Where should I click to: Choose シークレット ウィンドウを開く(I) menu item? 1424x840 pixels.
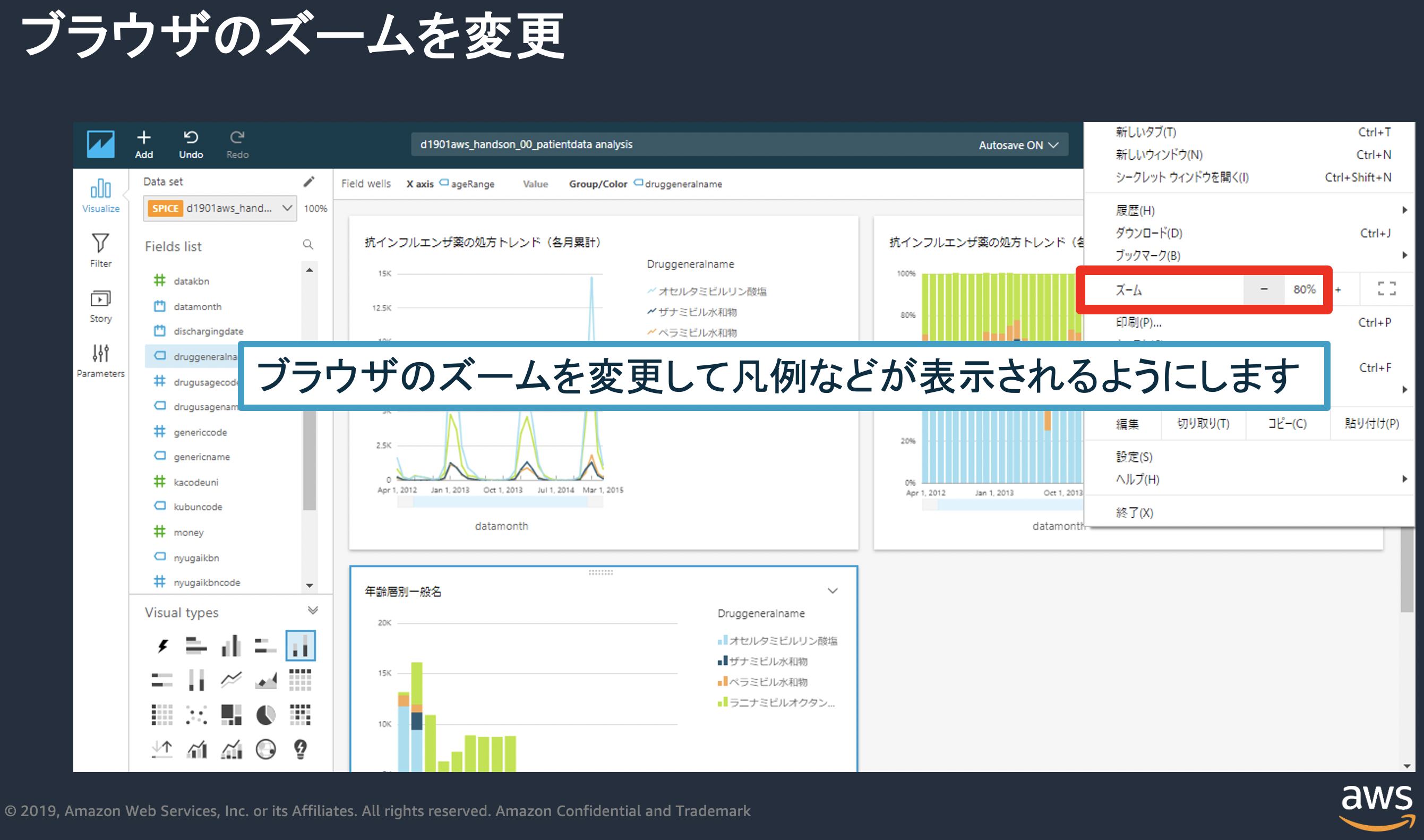[x=1182, y=177]
